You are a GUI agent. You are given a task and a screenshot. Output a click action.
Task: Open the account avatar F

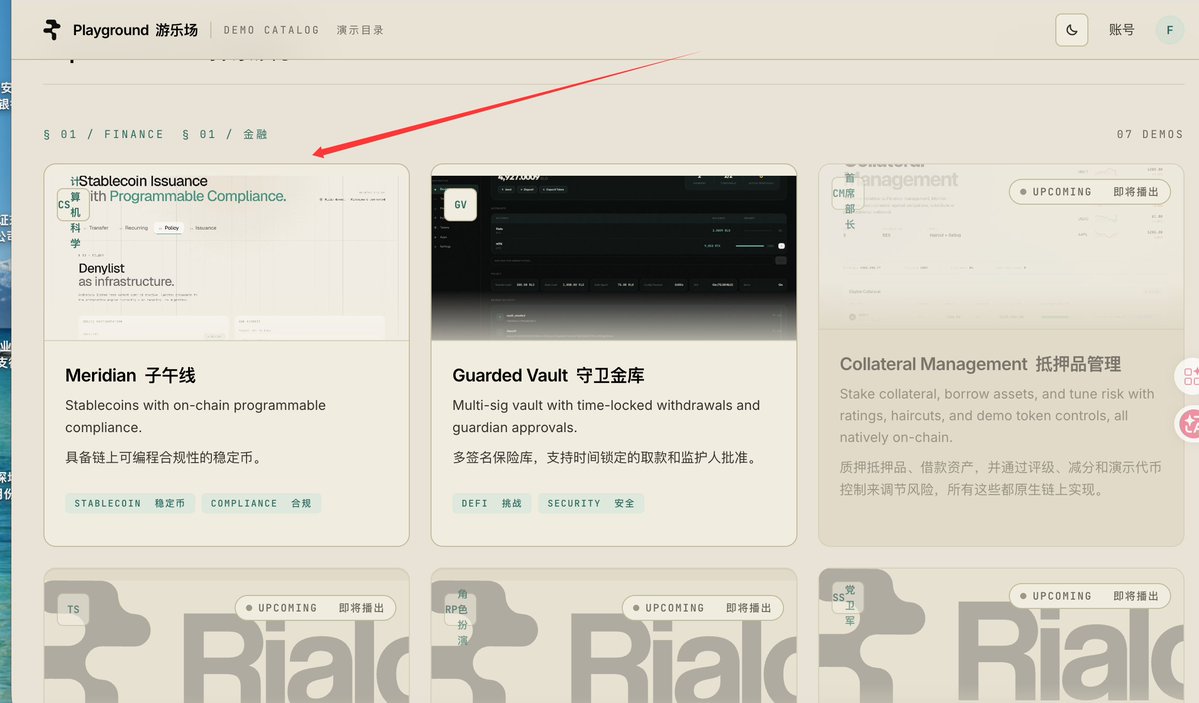1169,30
